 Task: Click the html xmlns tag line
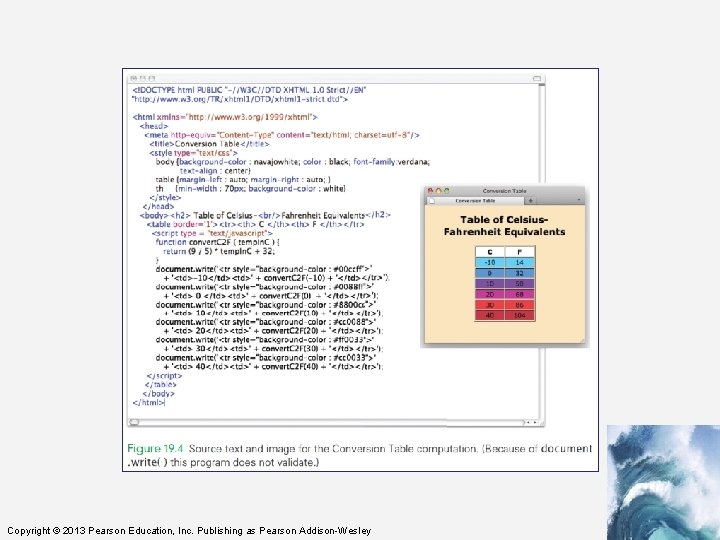tap(225, 117)
